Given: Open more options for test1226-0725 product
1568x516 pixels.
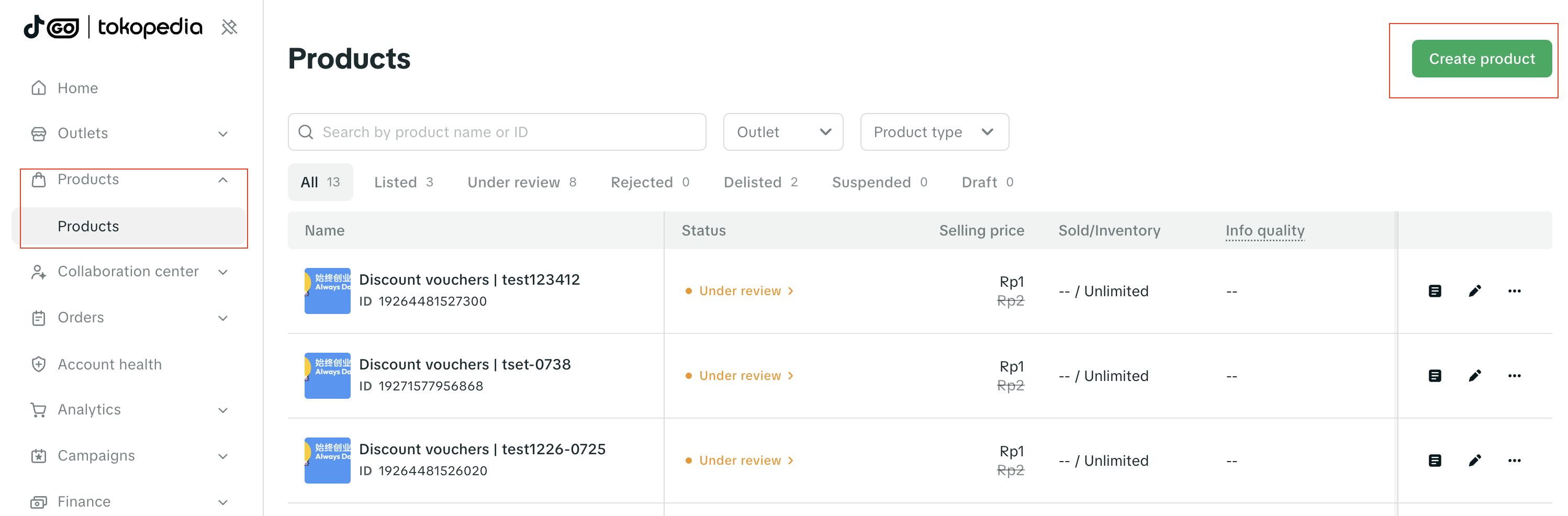Looking at the screenshot, I should (1514, 461).
